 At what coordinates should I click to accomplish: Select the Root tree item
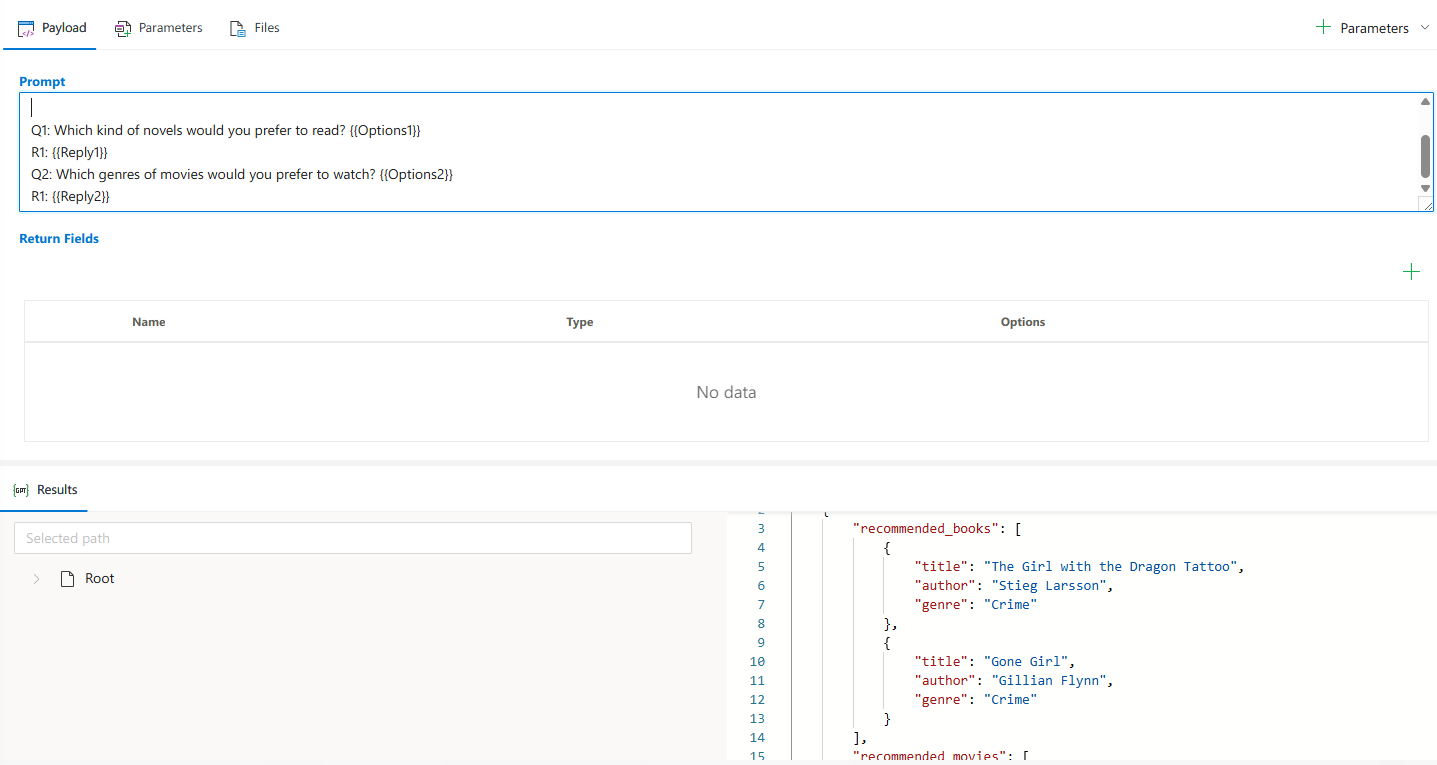point(100,578)
